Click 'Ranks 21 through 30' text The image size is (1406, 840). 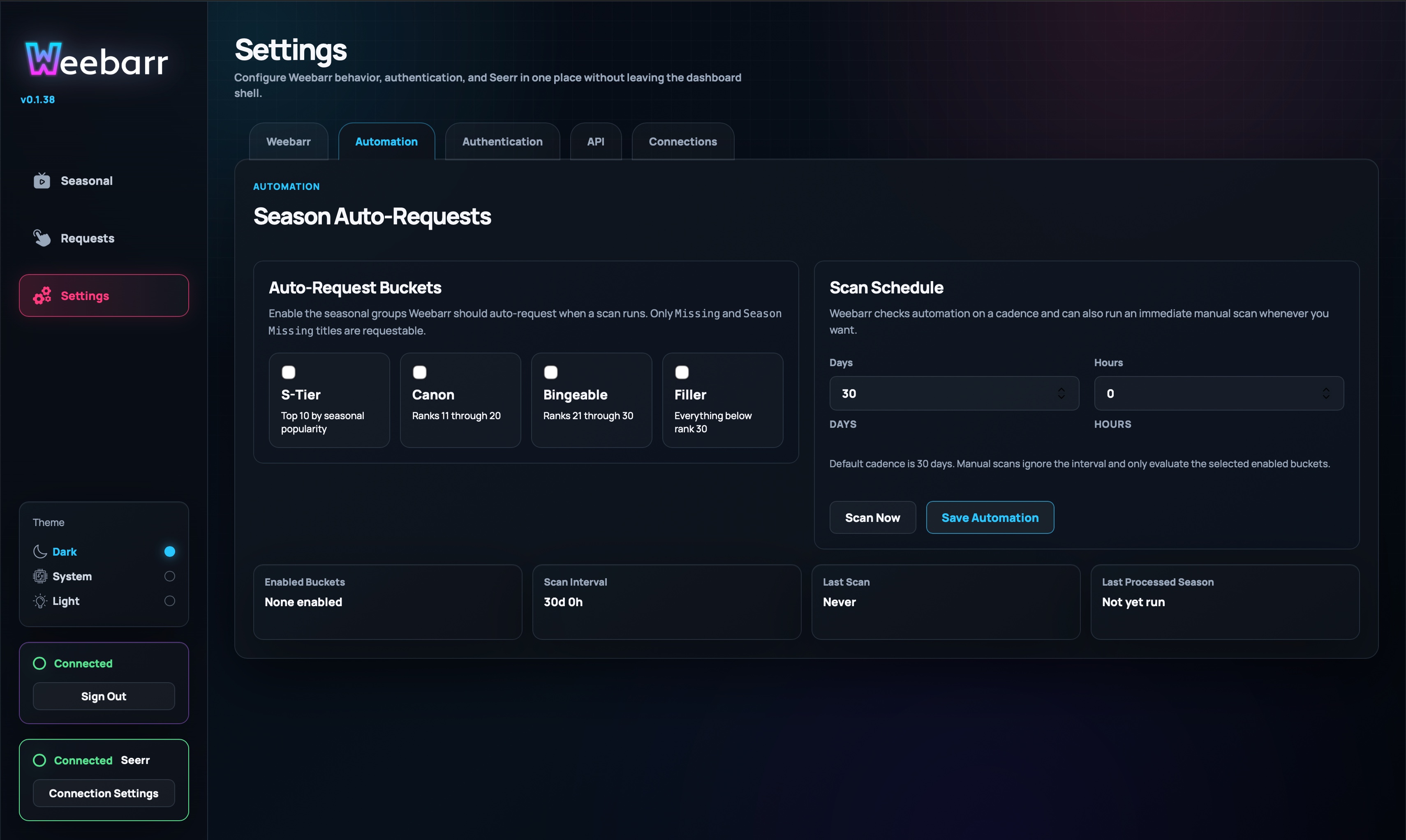588,415
